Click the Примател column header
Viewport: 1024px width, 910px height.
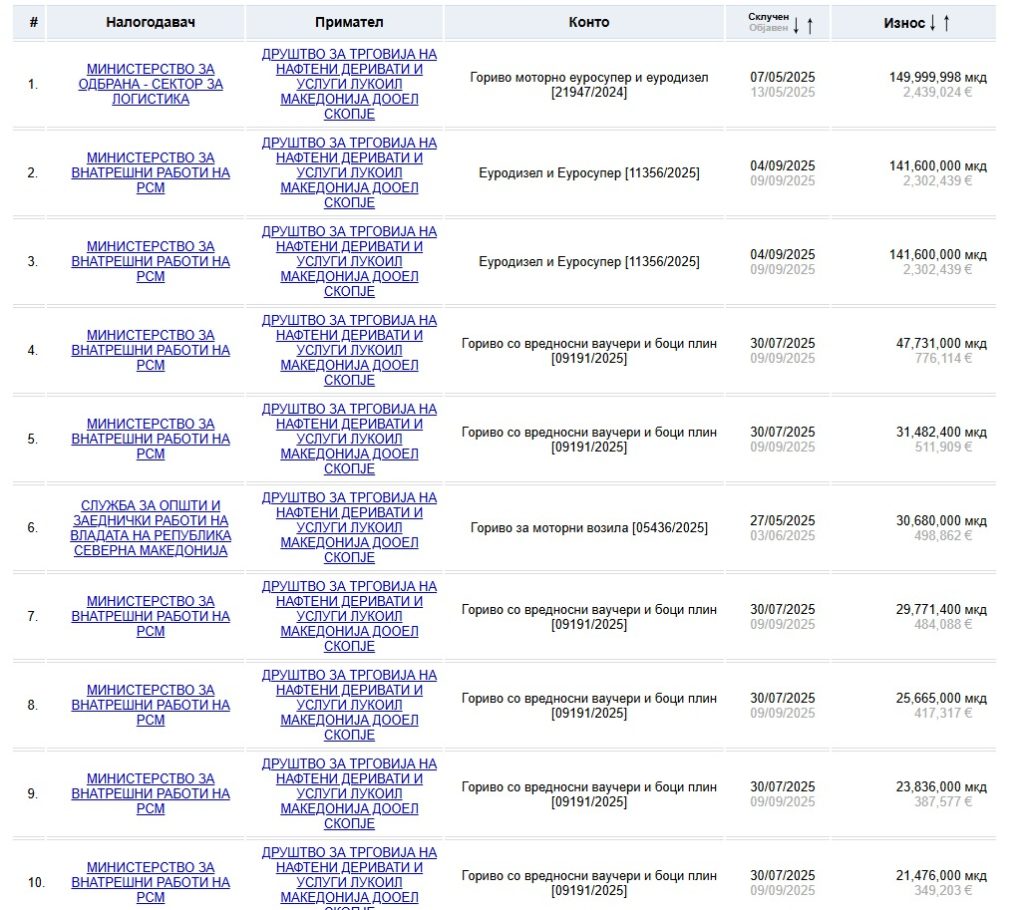(348, 22)
